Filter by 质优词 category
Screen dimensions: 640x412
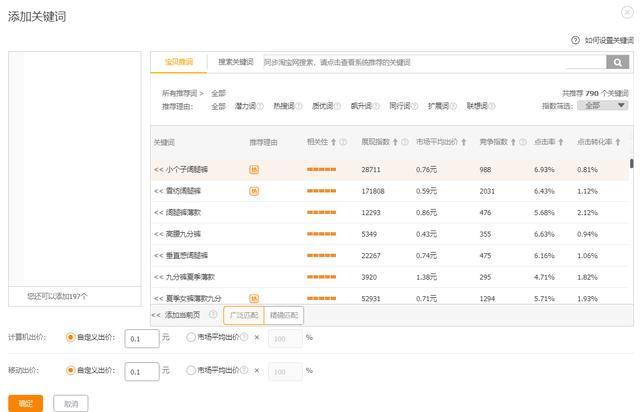click(x=322, y=106)
